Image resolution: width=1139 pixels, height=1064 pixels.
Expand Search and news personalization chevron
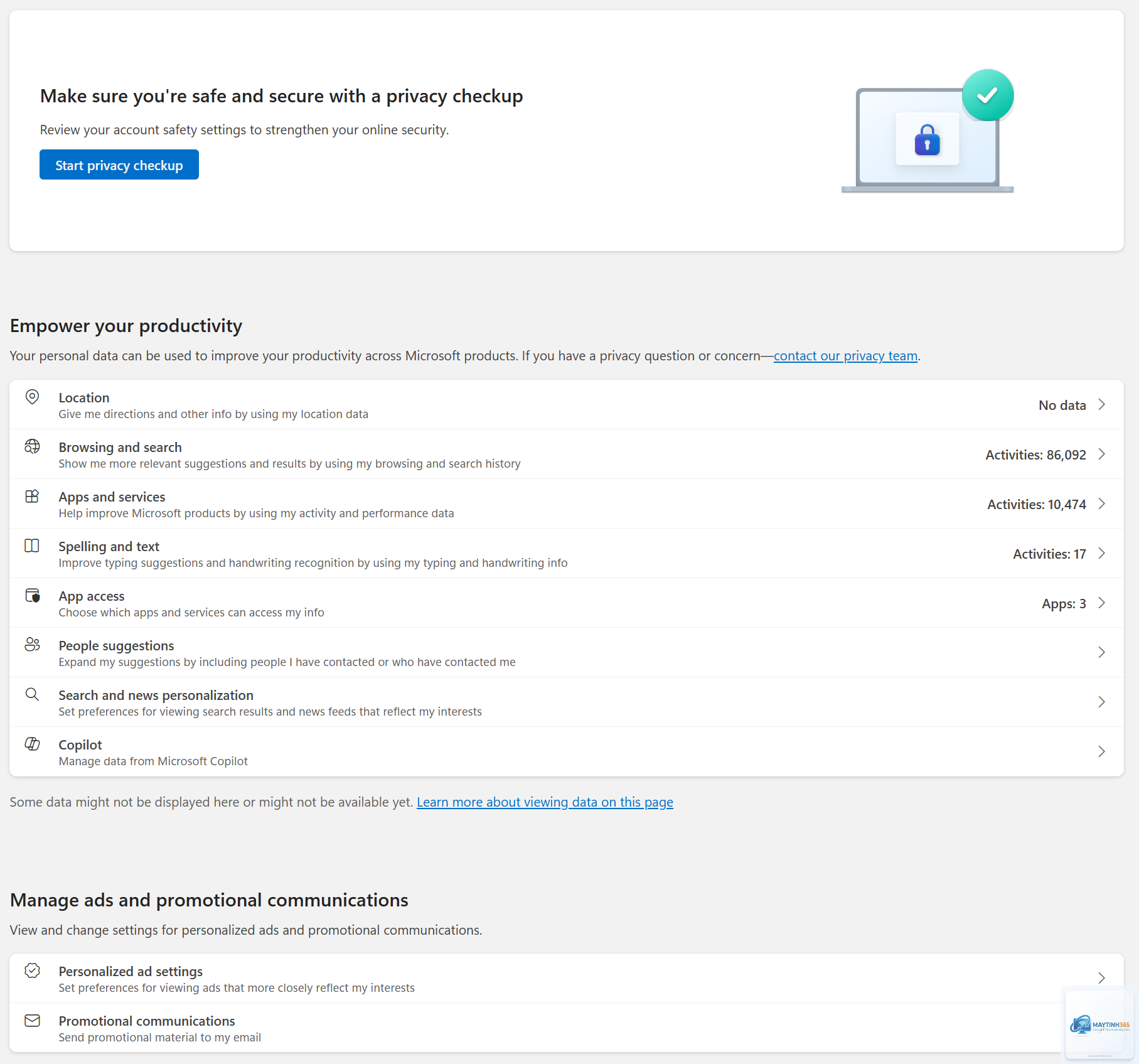click(1101, 702)
